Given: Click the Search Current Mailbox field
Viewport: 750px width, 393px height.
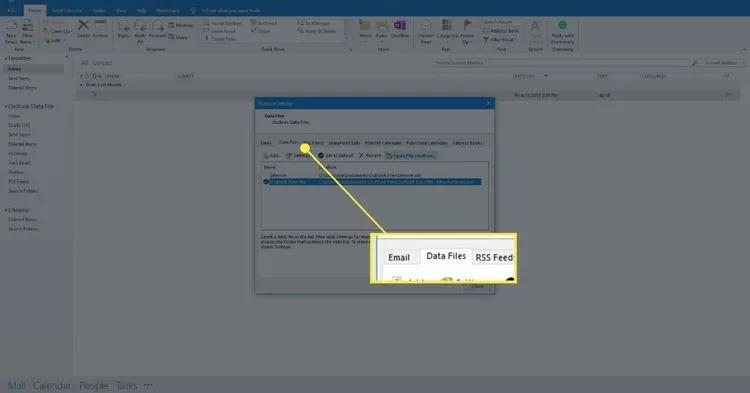Looking at the screenshot, I should tap(563, 63).
